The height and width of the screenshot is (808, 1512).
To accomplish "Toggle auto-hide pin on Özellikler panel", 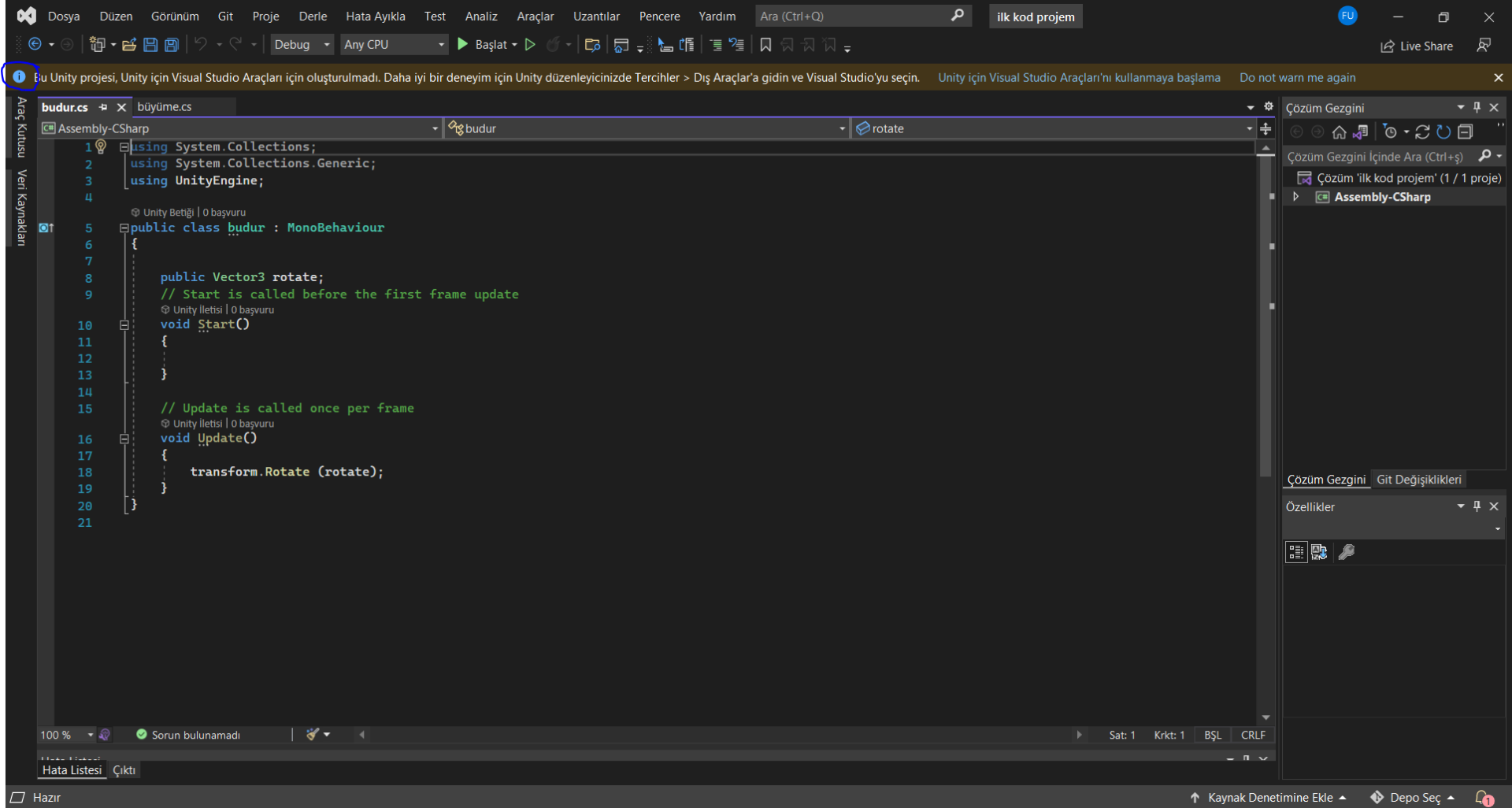I will 1477,506.
